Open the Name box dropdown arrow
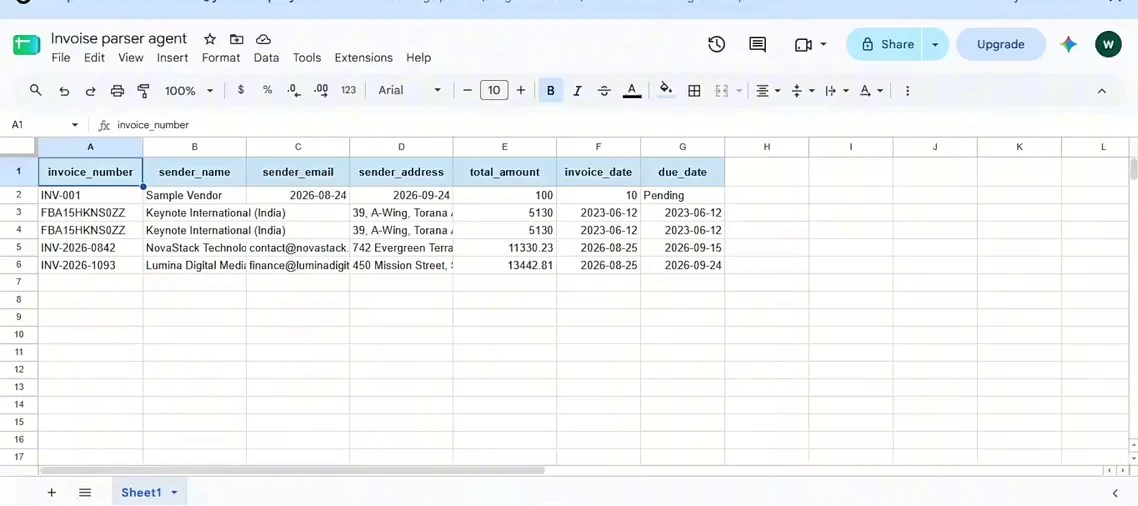The height and width of the screenshot is (506, 1138). (74, 125)
